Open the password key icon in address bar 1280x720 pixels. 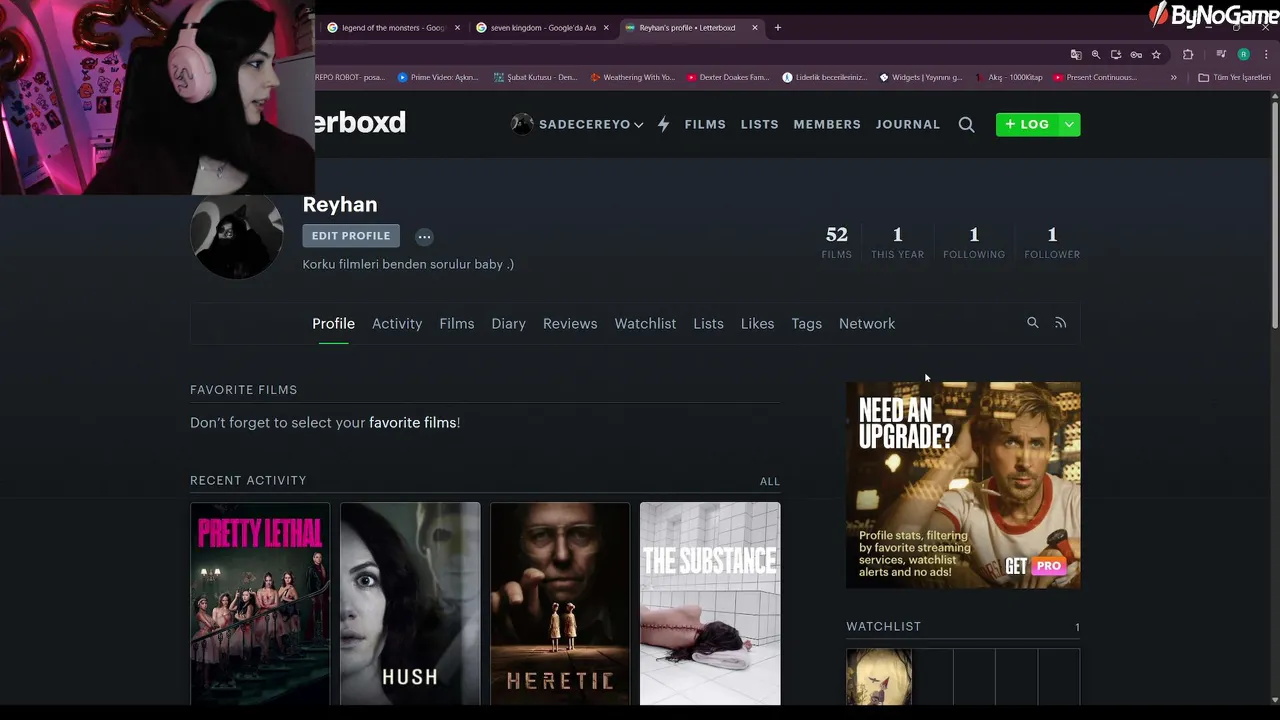tap(1136, 54)
